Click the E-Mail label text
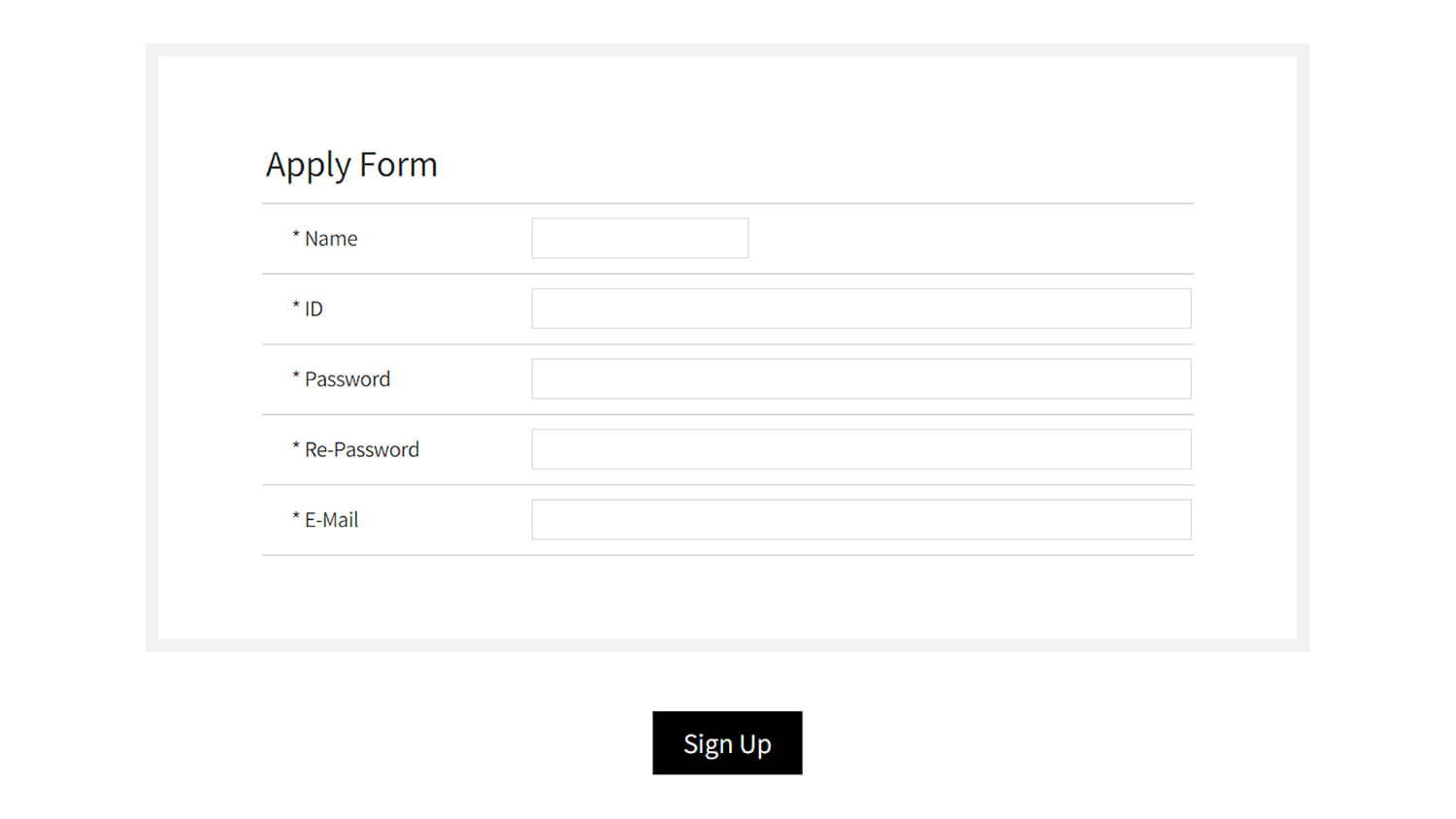The height and width of the screenshot is (819, 1456). click(331, 520)
